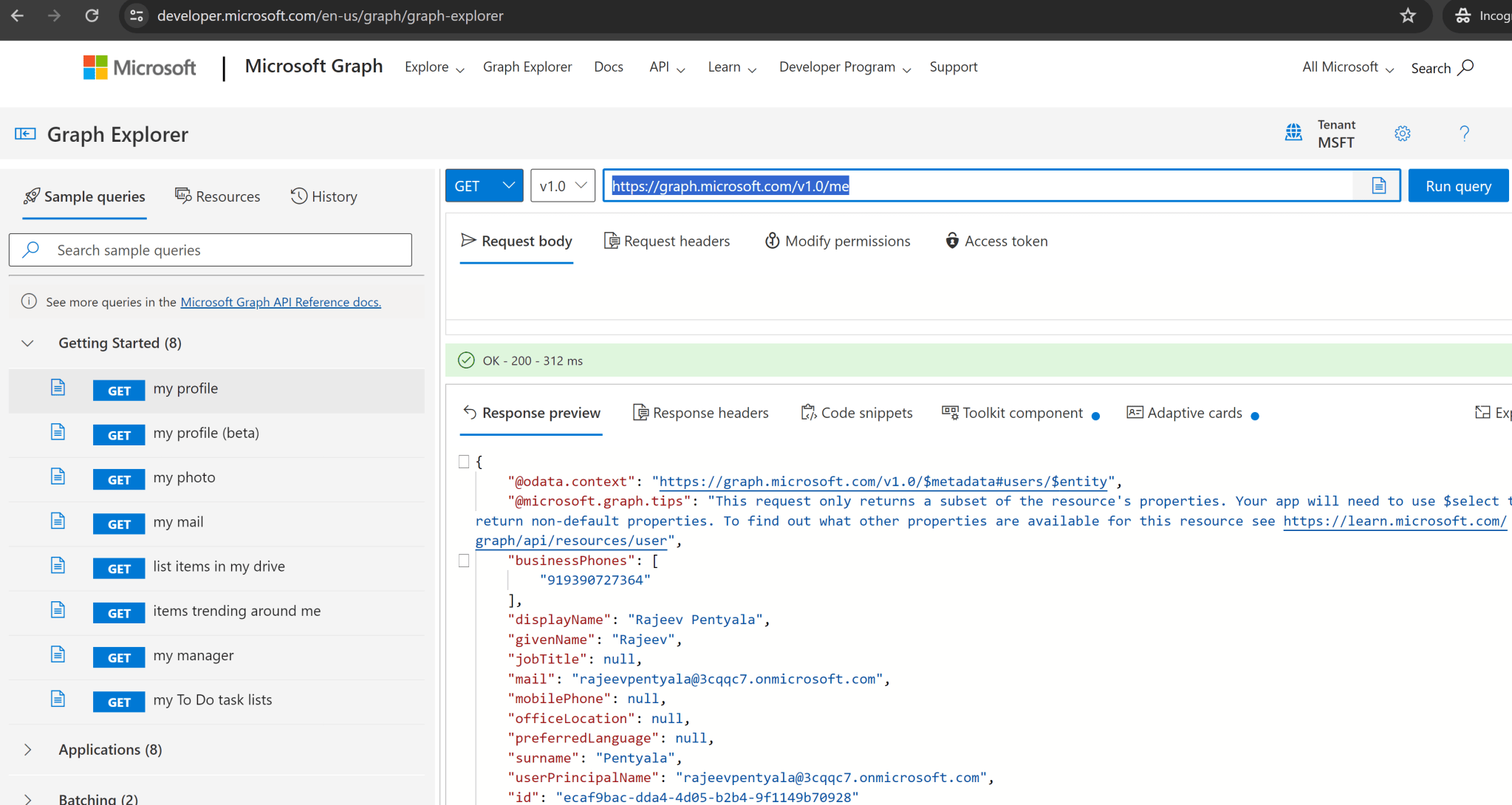Toggle the fold box beside the opening brace
Screen dimensions: 1512x805
click(x=464, y=462)
